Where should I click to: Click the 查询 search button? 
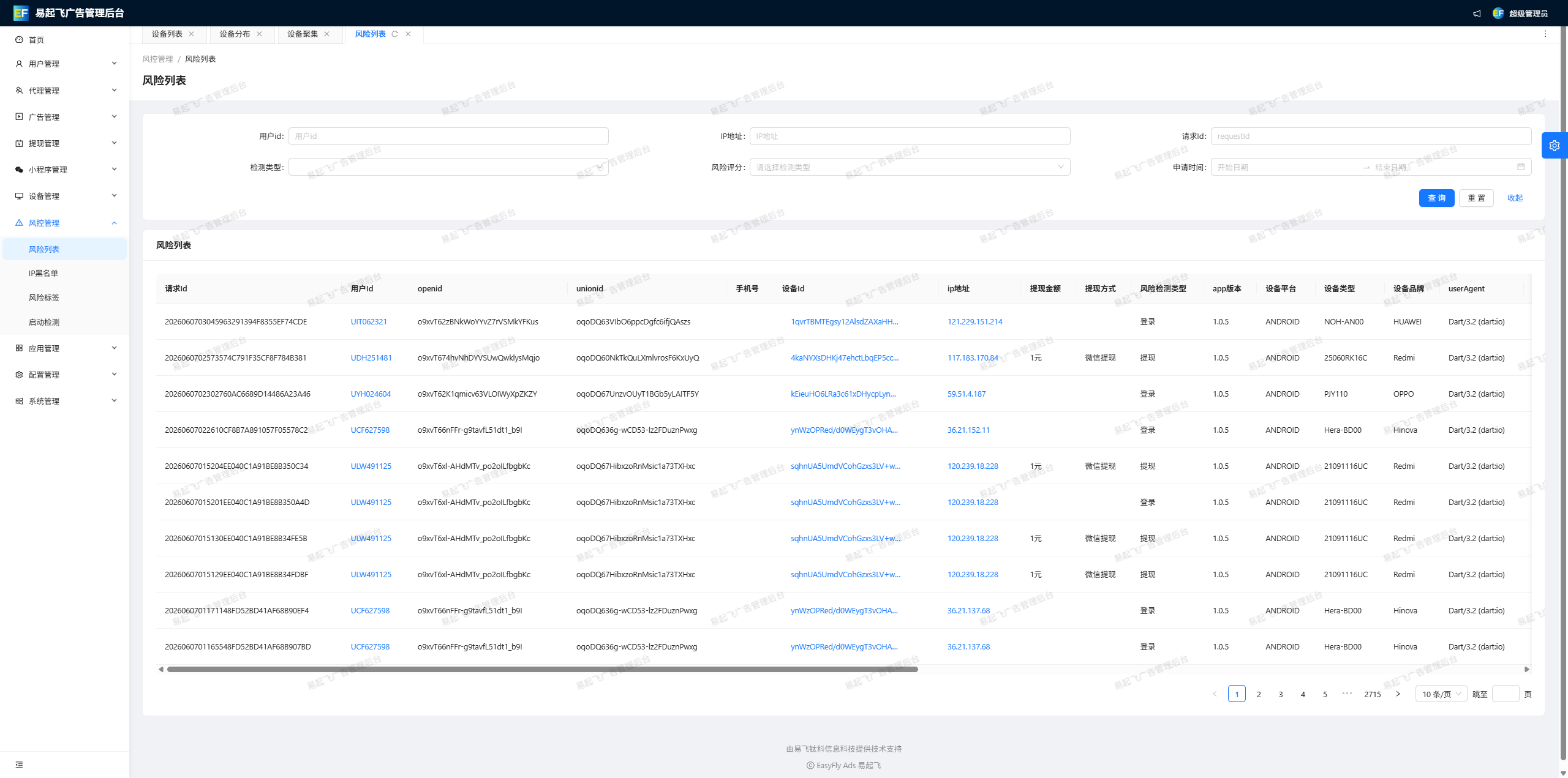pyautogui.click(x=1436, y=198)
